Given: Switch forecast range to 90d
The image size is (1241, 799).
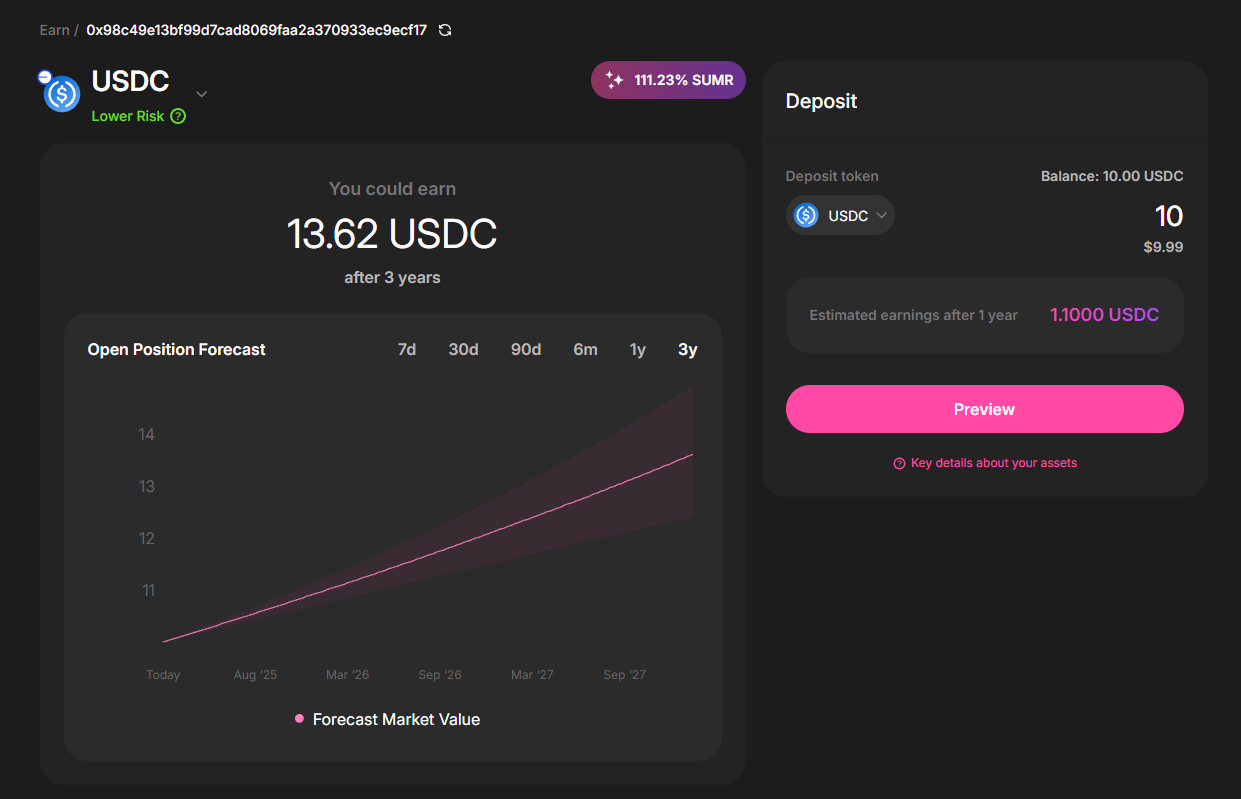Looking at the screenshot, I should coord(526,349).
